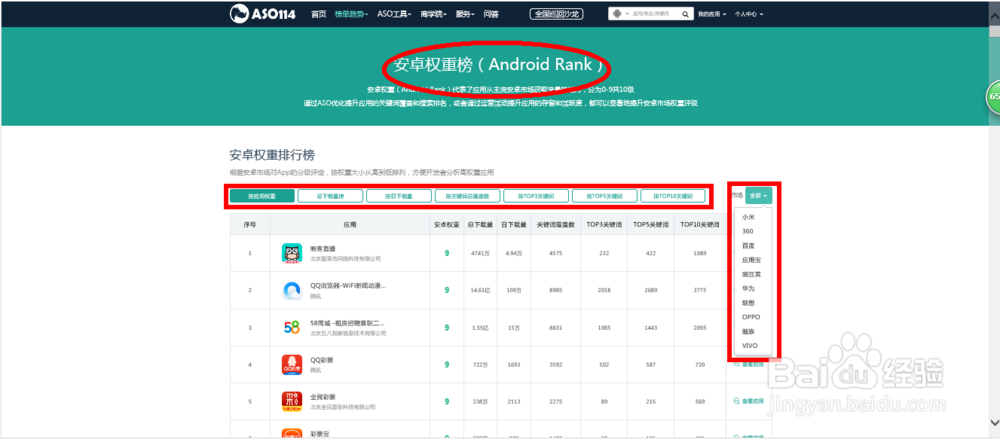Image resolution: width=1000 pixels, height=439 pixels.
Task: Click the 8985 keyword coverage cell
Action: pyautogui.click(x=555, y=290)
